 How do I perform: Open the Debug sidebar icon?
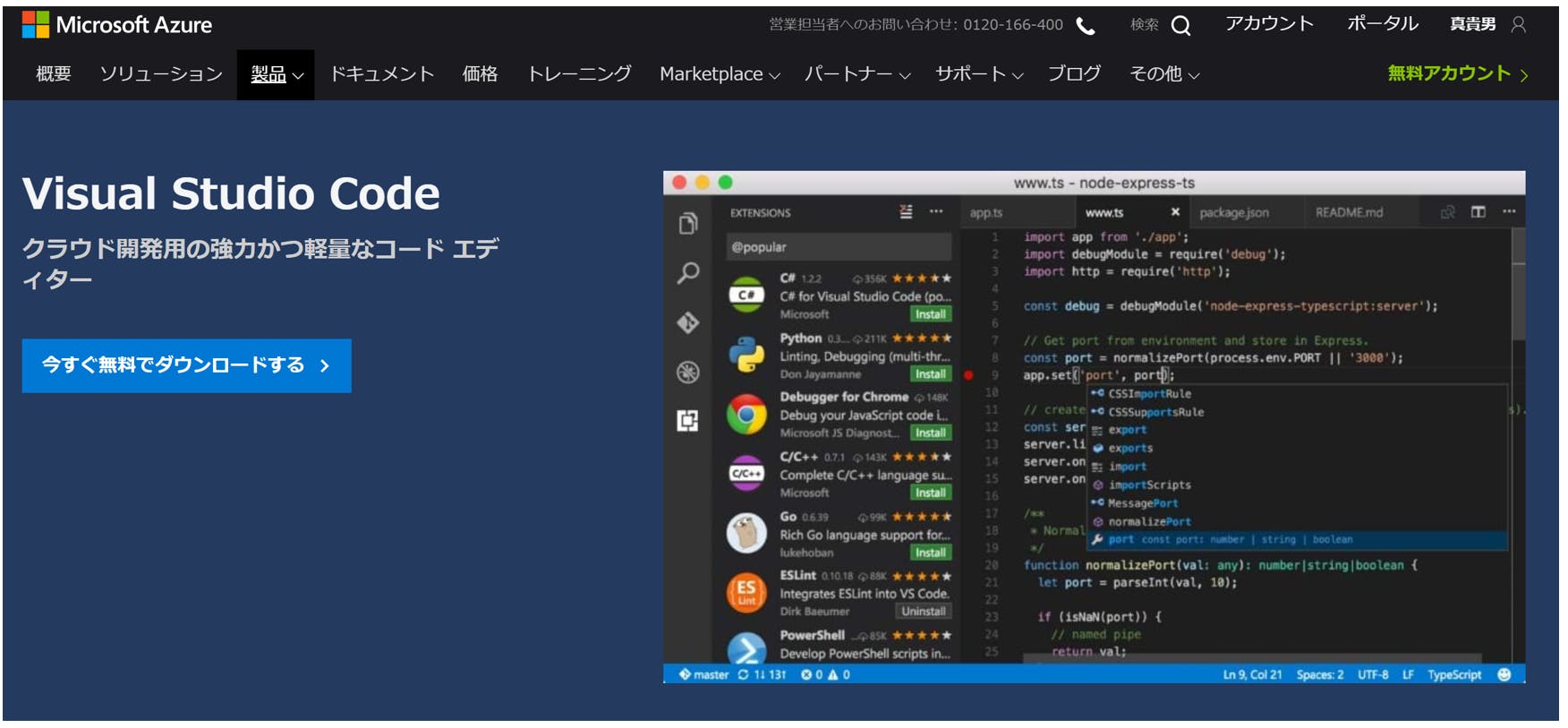pos(687,372)
